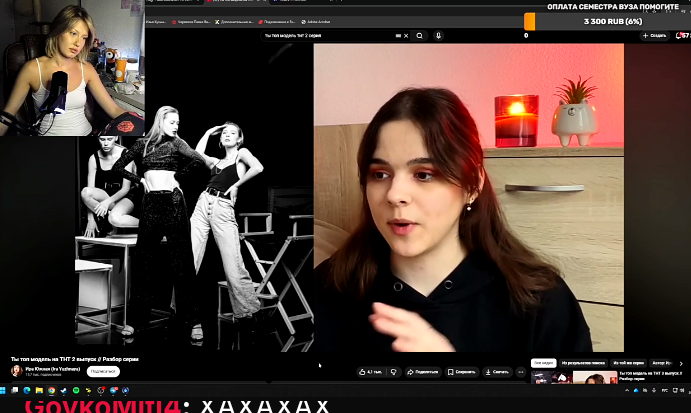The height and width of the screenshot is (413, 691).
Task: Open Telegram from the taskbar
Action: click(x=114, y=390)
